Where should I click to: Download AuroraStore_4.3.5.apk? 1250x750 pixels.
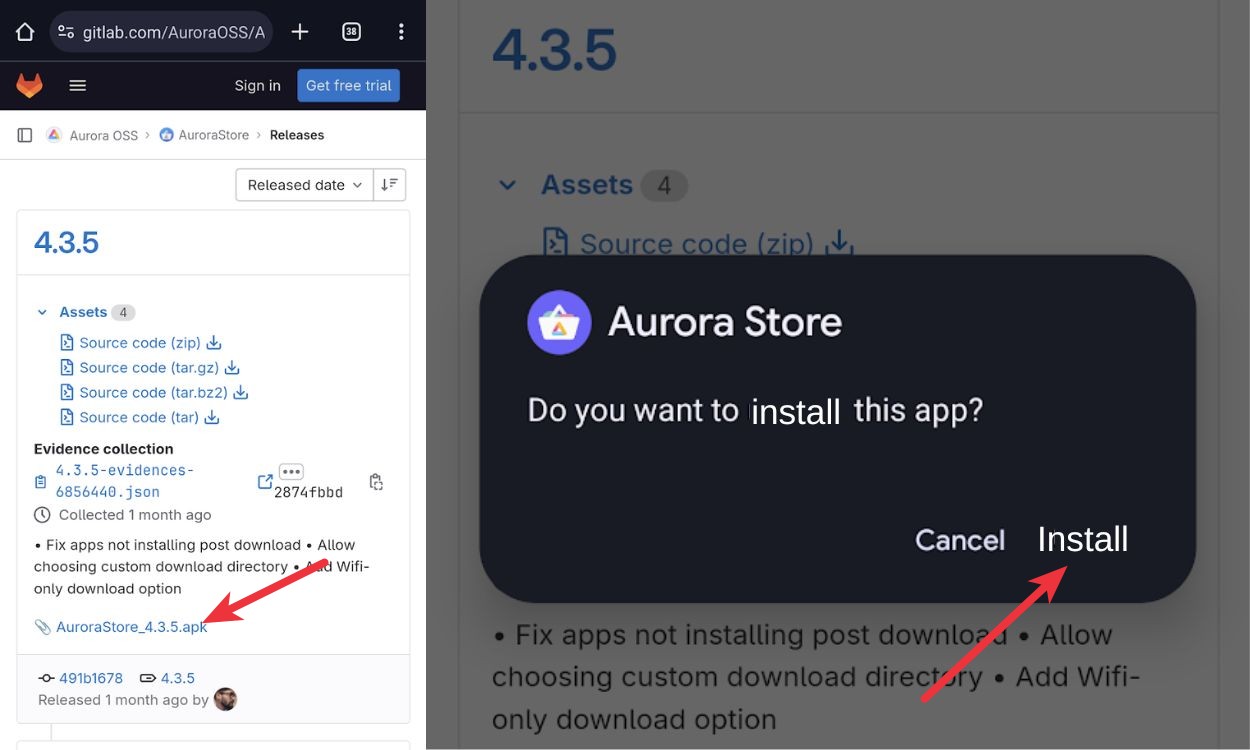tap(130, 627)
